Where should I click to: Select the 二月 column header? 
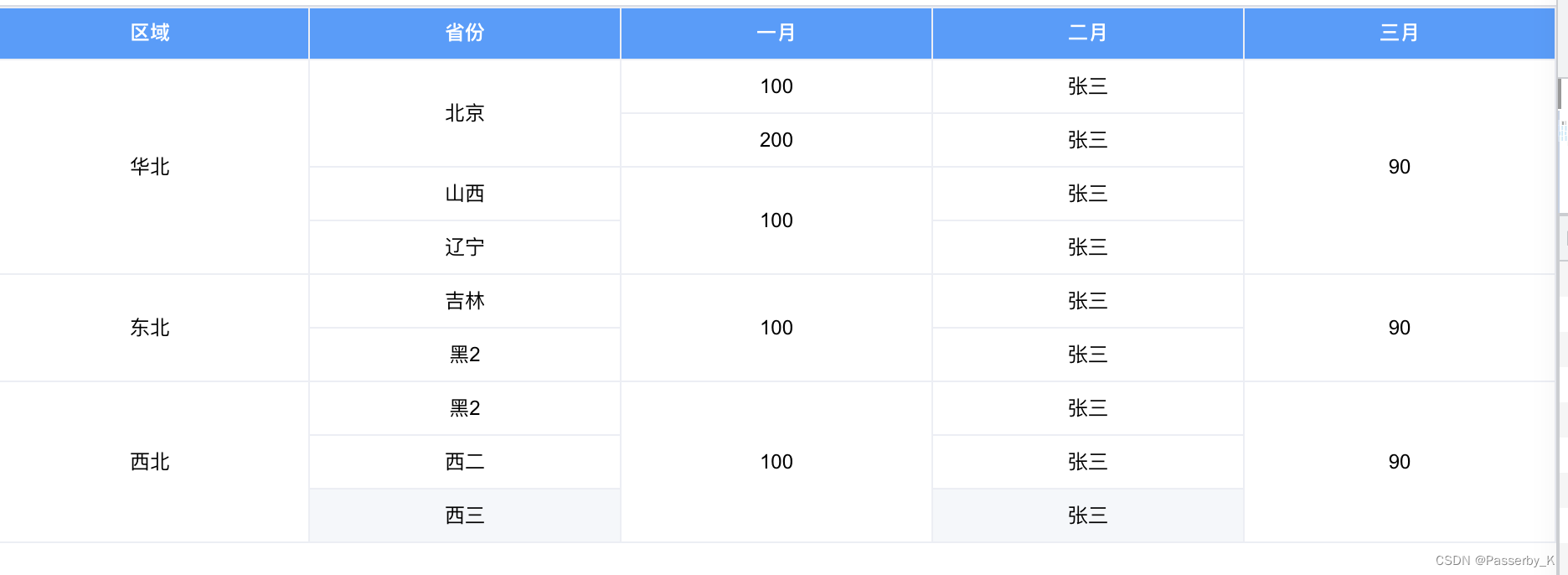point(1087,33)
